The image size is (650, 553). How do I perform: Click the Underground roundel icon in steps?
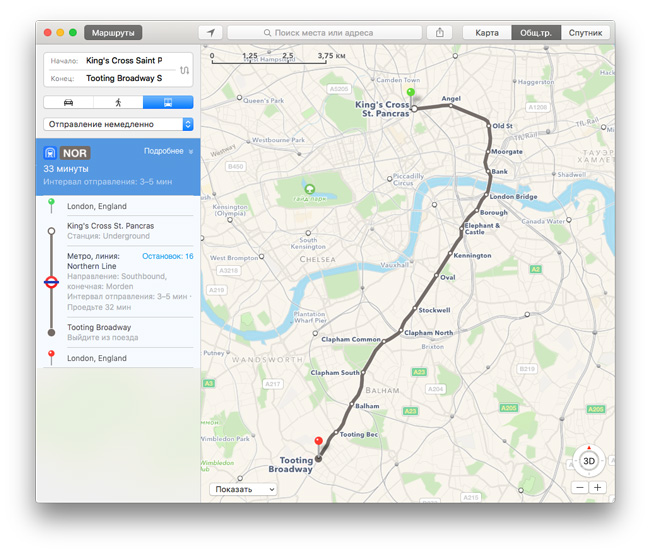[51, 283]
